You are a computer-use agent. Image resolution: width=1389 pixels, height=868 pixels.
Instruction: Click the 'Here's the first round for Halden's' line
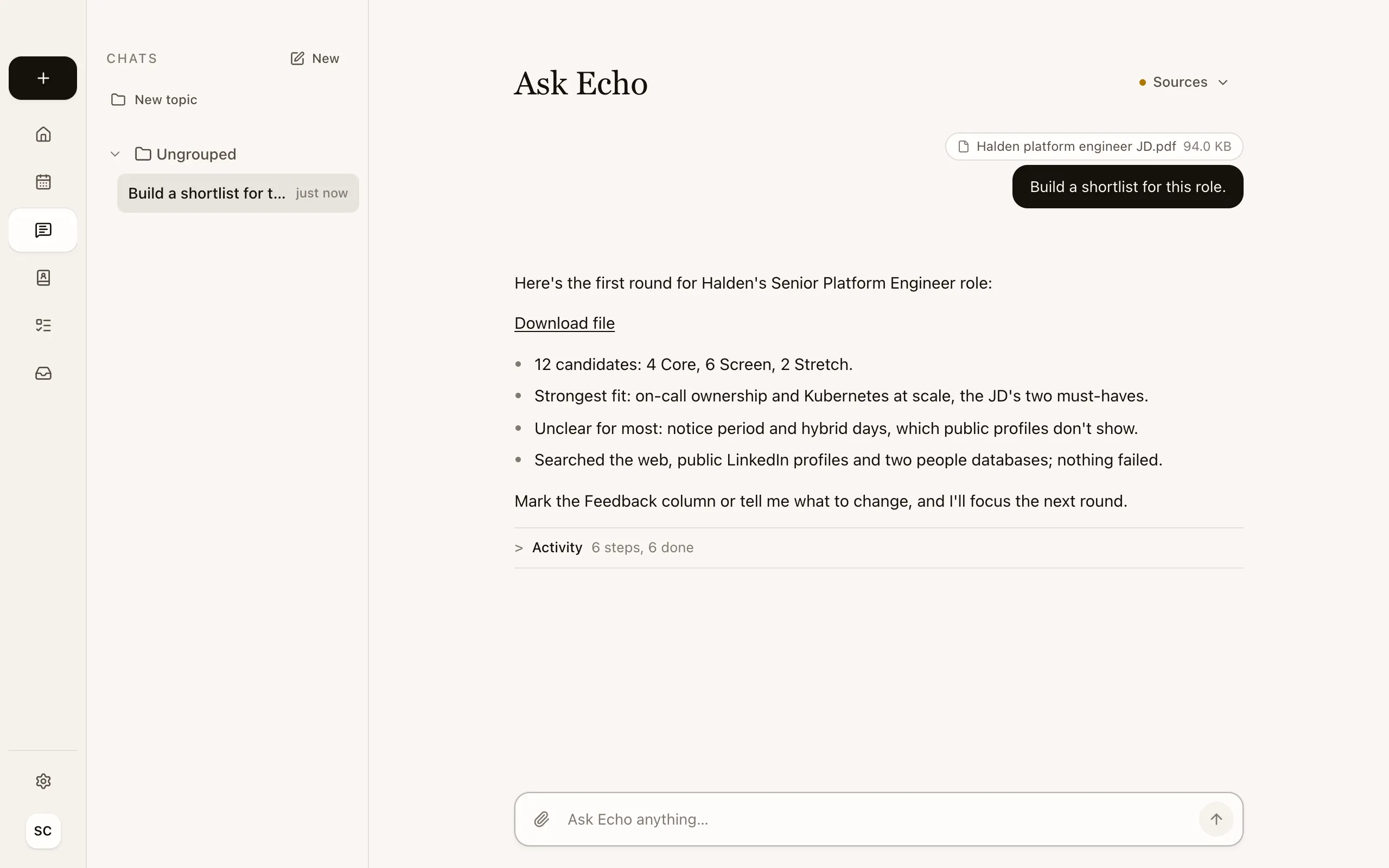click(753, 283)
